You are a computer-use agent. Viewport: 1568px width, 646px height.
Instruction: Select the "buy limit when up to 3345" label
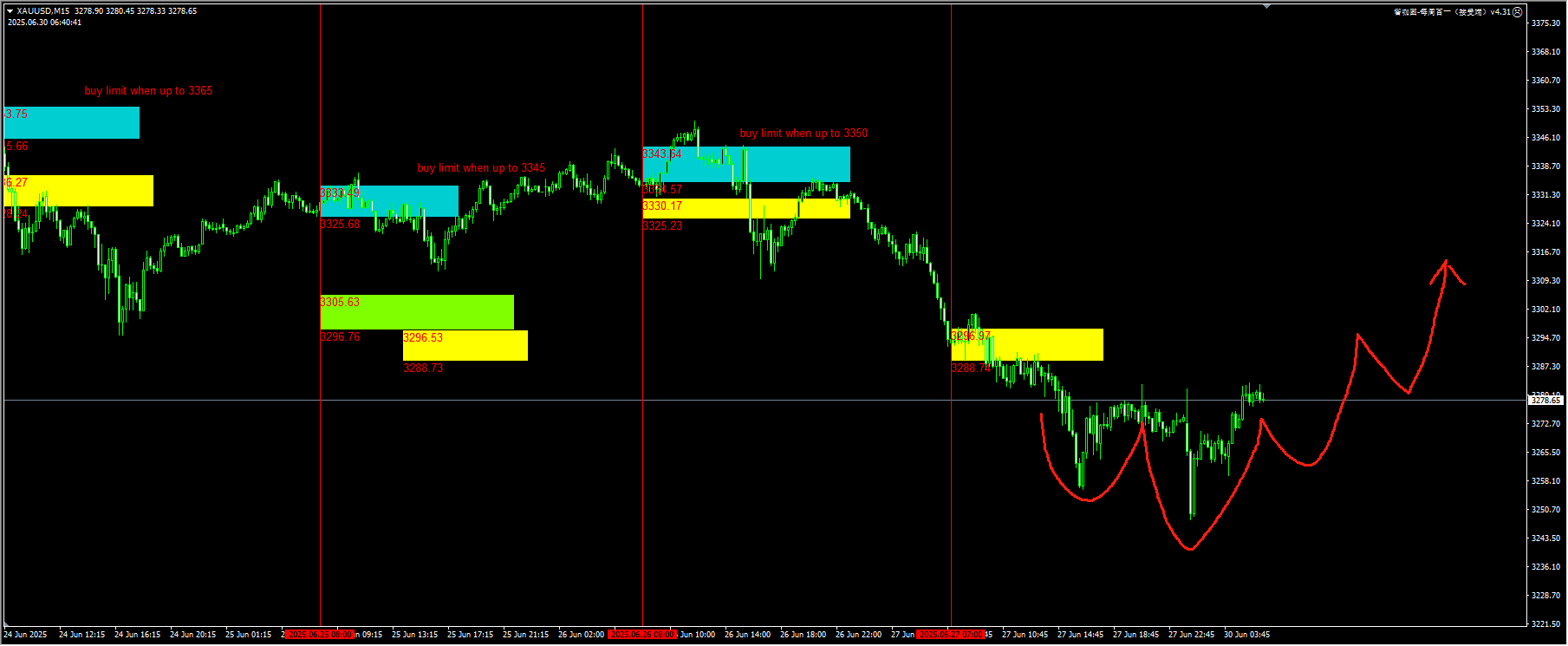[x=481, y=168]
